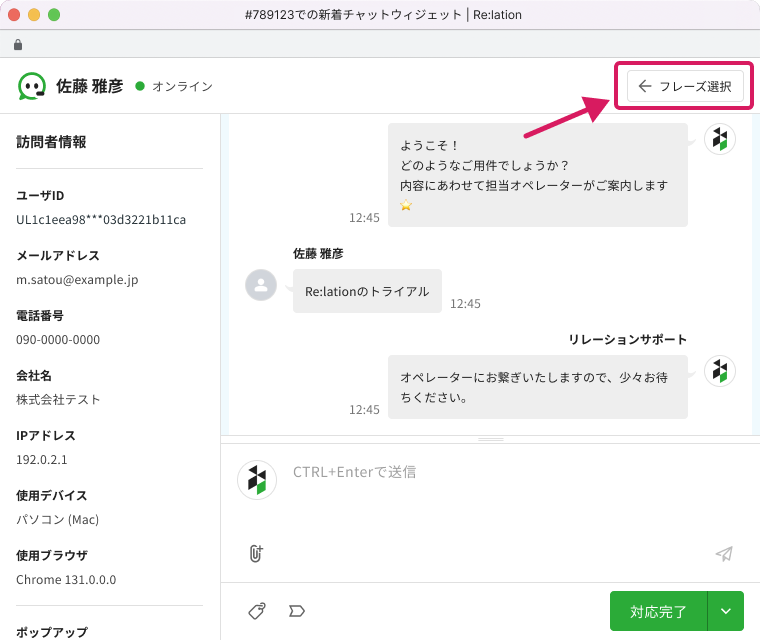Screen dimensions: 760x640
Task: Send the message using paper plane icon
Action: coord(724,554)
